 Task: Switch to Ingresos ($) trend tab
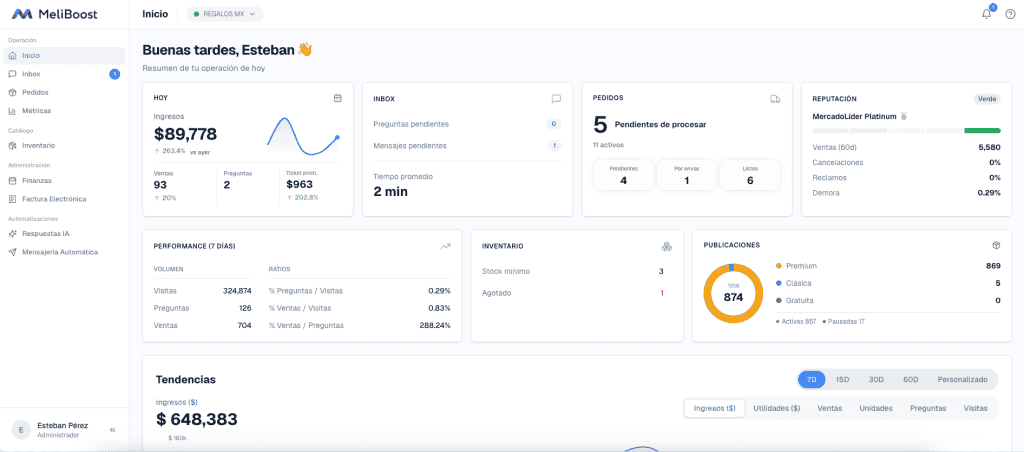point(714,408)
